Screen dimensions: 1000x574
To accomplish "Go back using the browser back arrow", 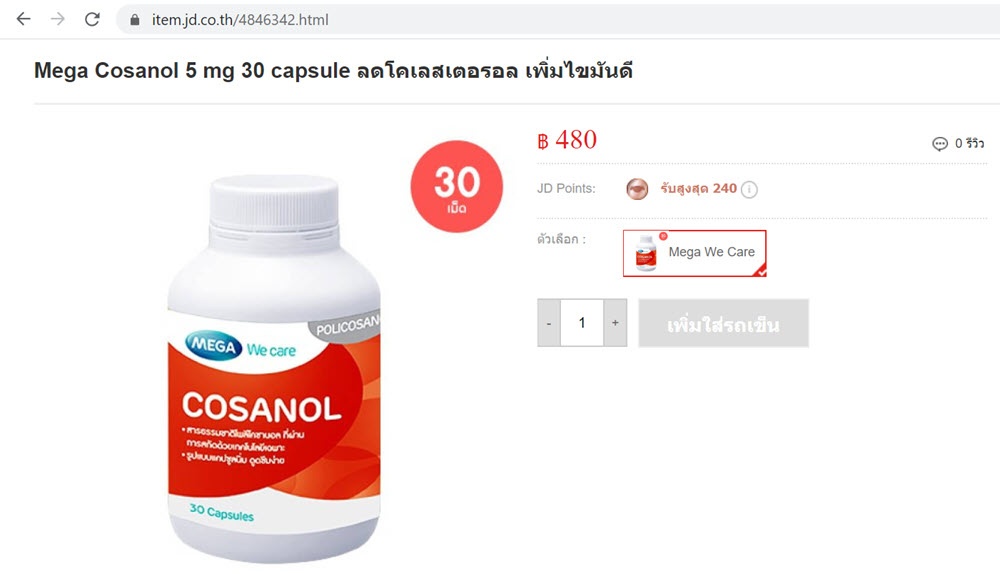I will [24, 19].
